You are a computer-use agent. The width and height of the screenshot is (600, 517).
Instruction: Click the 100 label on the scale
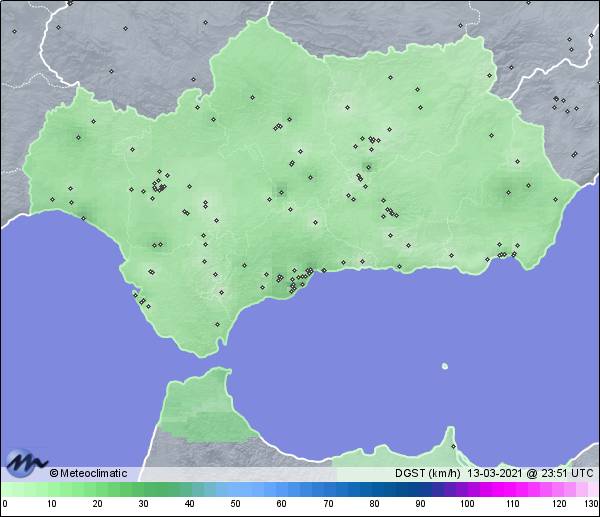coord(467,504)
